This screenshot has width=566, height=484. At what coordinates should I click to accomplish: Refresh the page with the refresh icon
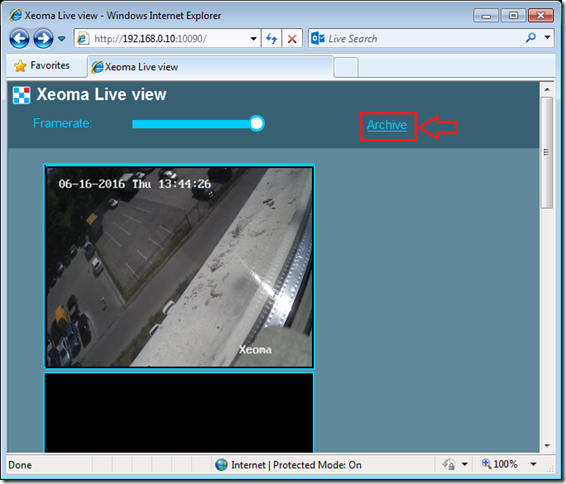[x=271, y=38]
